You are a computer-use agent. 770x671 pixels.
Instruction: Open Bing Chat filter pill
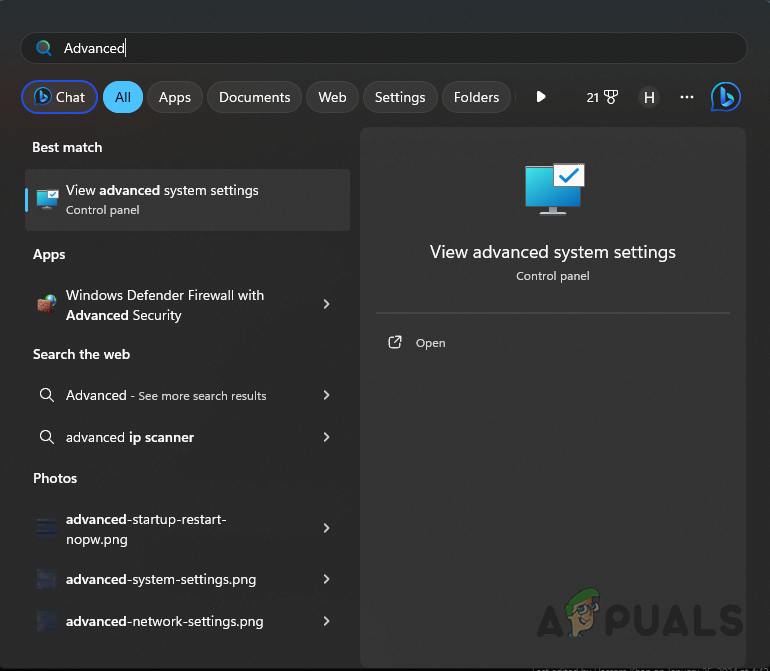pyautogui.click(x=59, y=97)
